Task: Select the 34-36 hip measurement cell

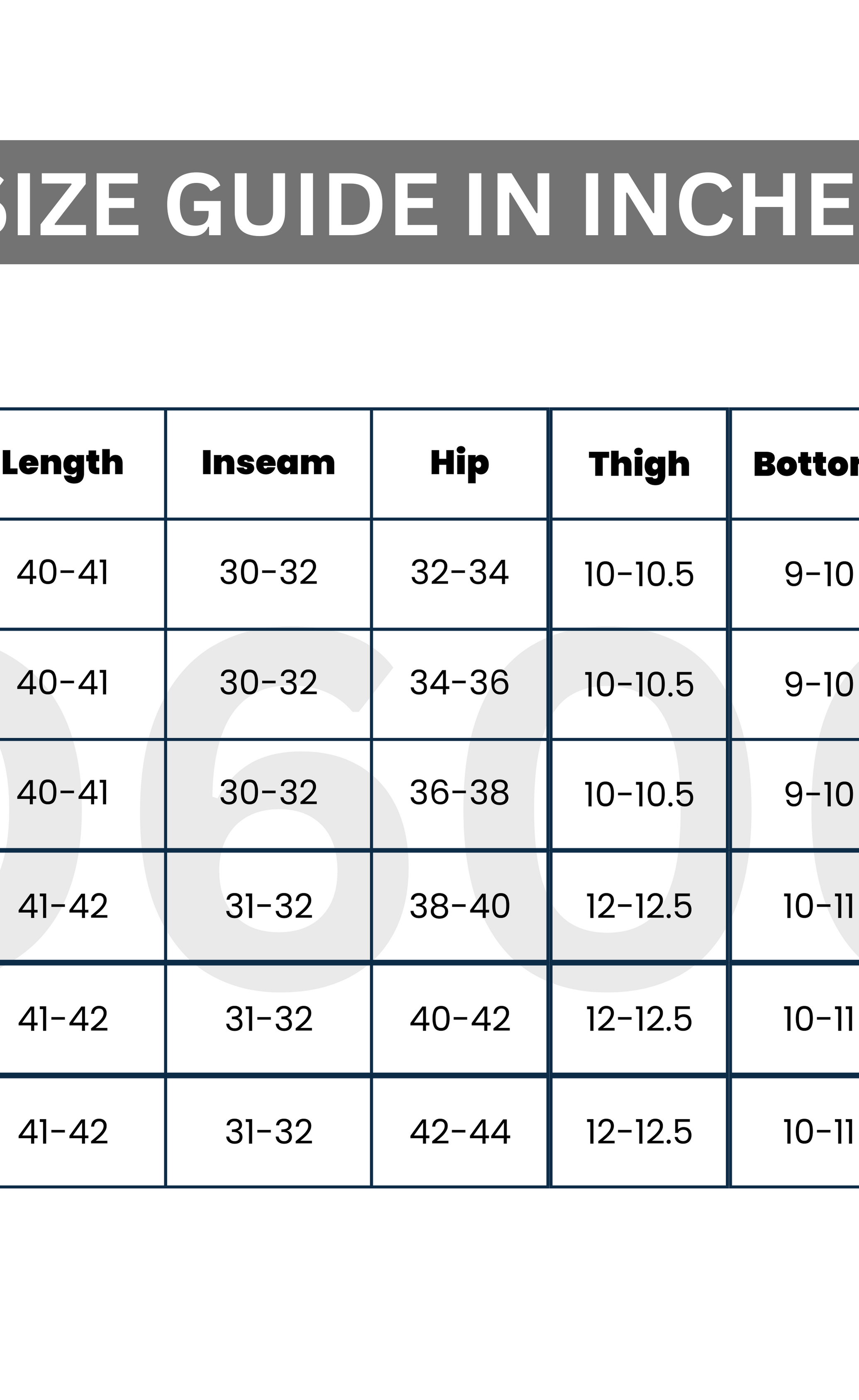Action: point(460,683)
